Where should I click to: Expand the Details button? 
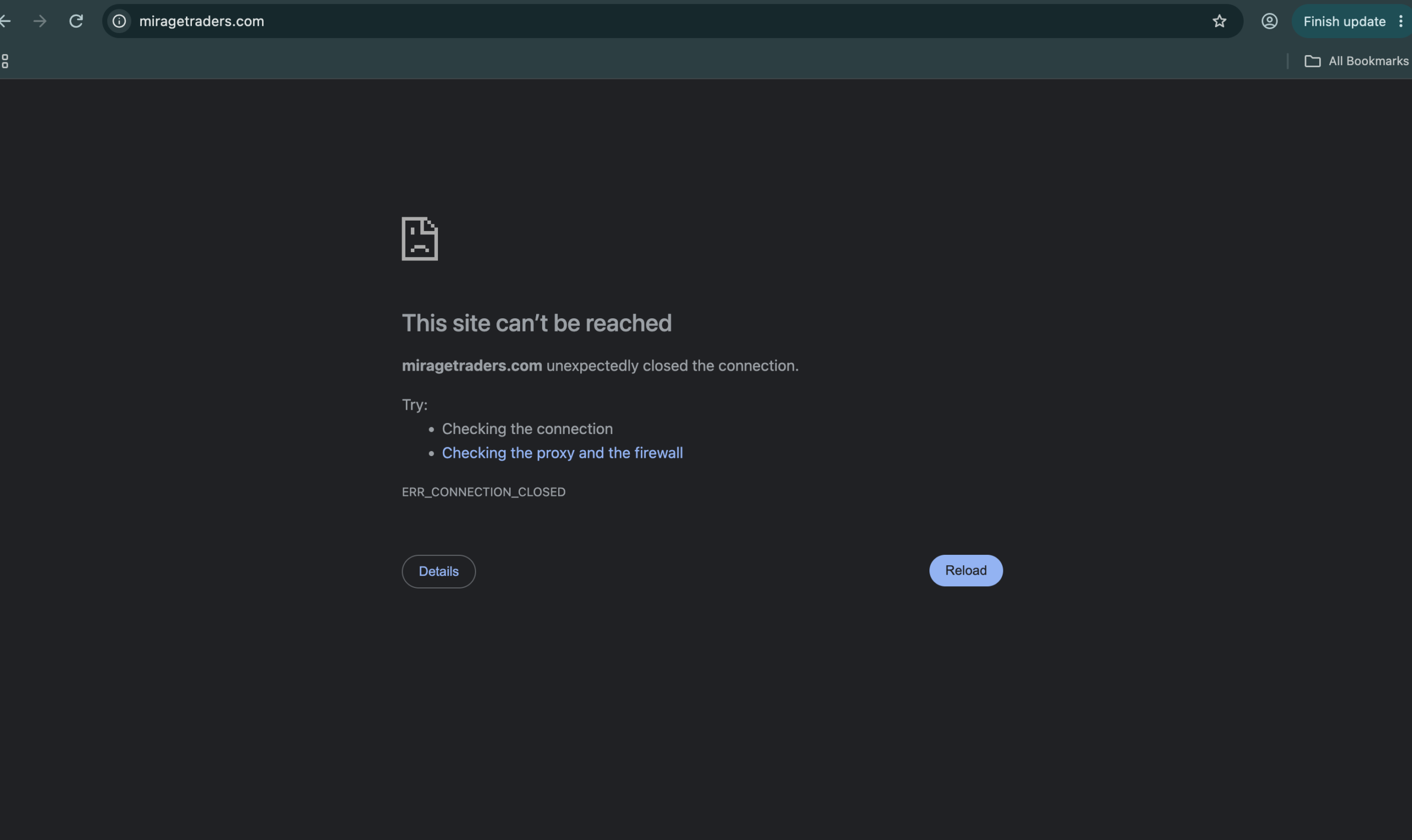coord(438,571)
